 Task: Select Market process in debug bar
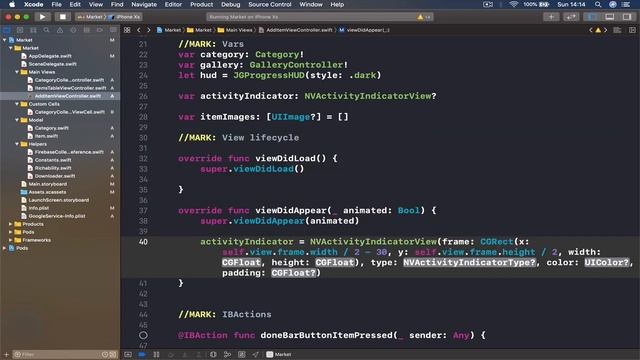279,355
